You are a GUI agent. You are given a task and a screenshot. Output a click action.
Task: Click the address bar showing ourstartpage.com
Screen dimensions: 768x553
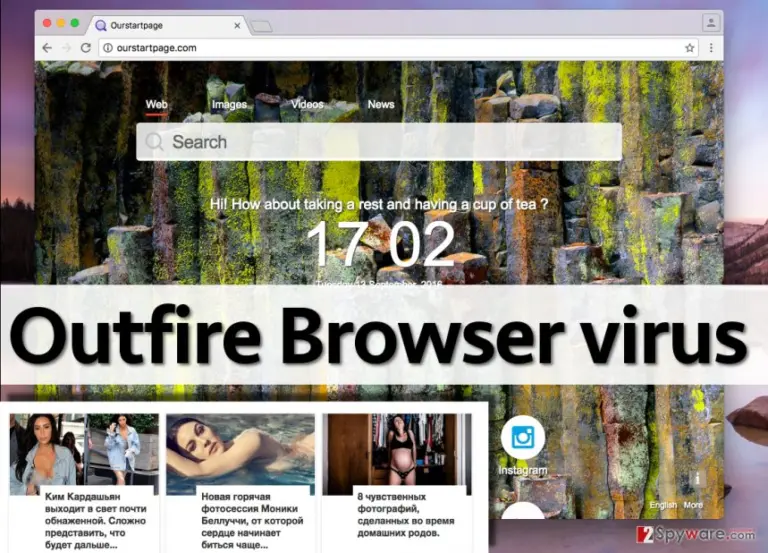coord(399,48)
